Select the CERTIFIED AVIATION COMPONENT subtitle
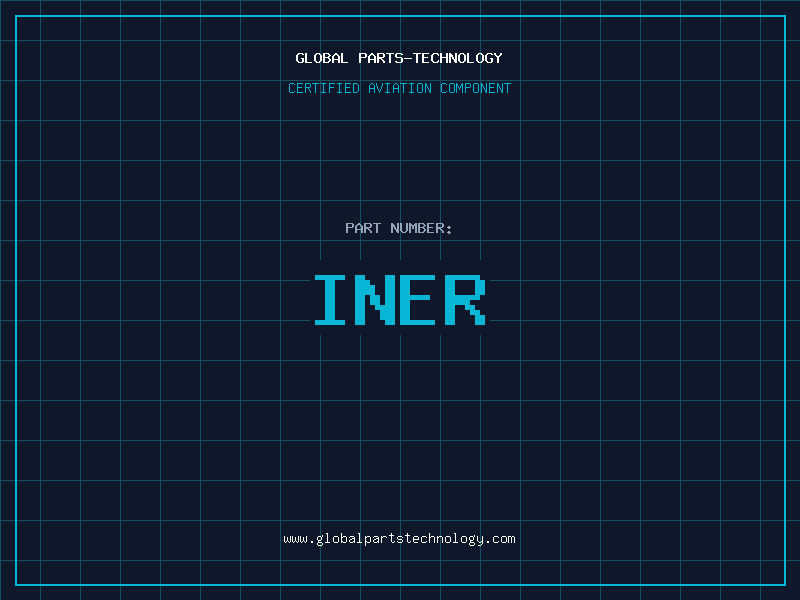Viewport: 800px width, 600px height. (x=399, y=88)
